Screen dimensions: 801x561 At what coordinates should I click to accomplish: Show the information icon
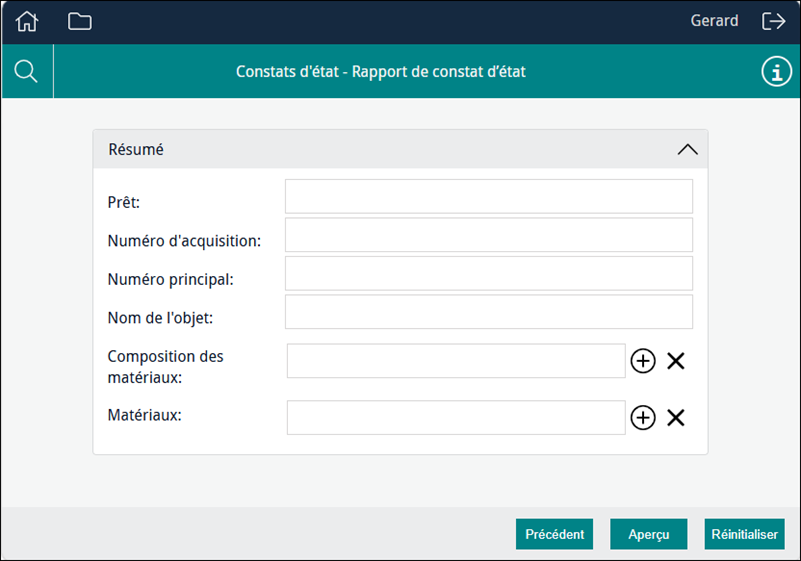click(x=776, y=72)
